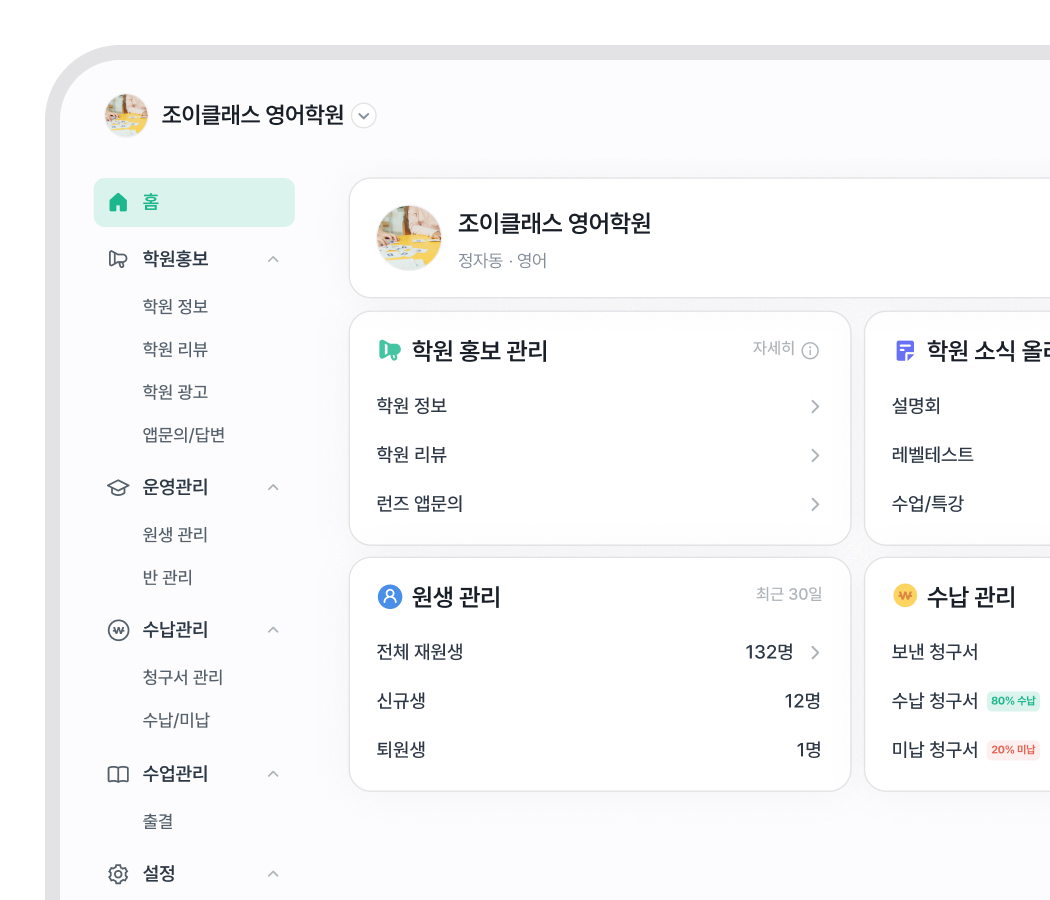Click the 80% 수납 badge
The width and height of the screenshot is (1050, 900).
tap(1013, 701)
